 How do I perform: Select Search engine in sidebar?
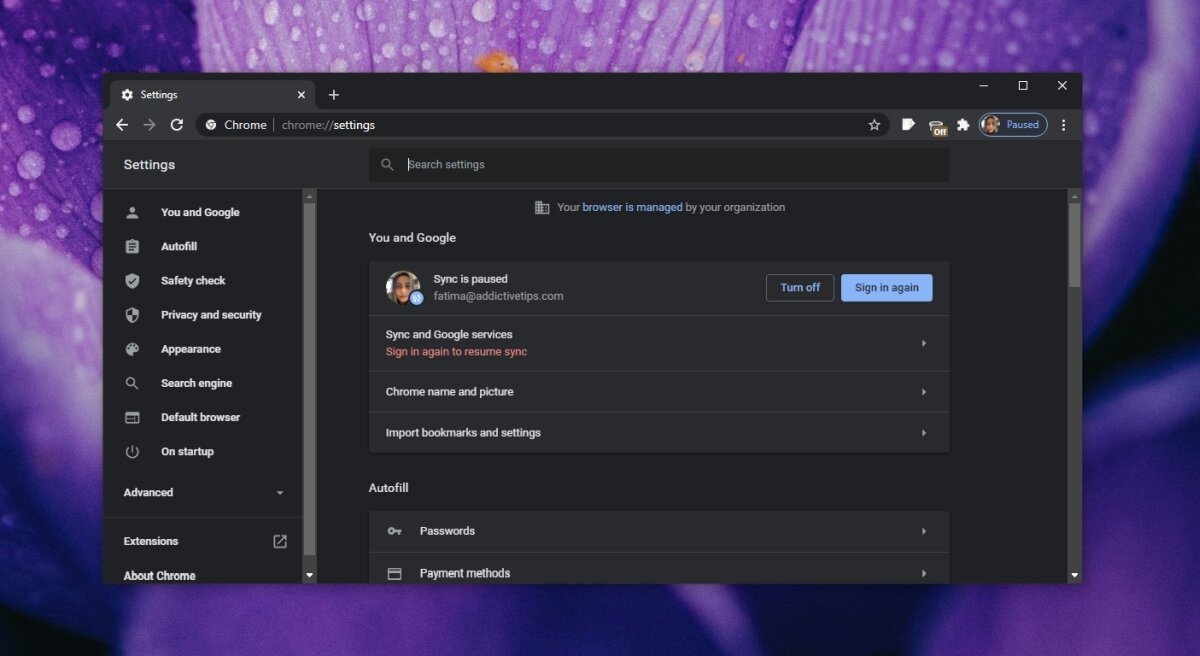click(196, 383)
